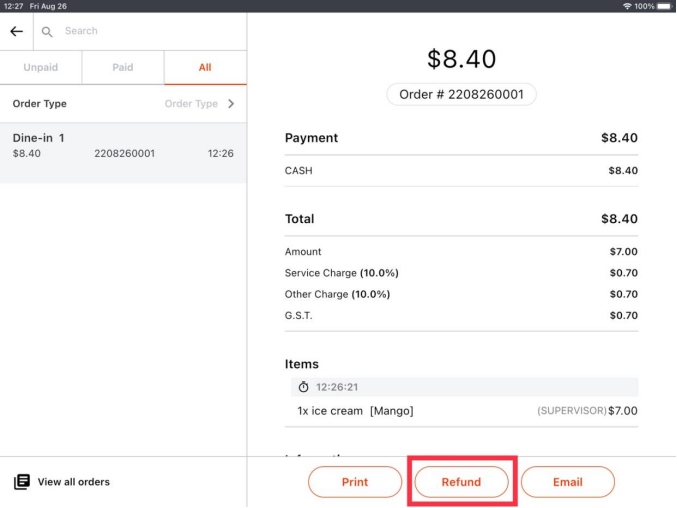Viewport: 677px width, 508px height.
Task: Tap the Wi-Fi icon in status bar
Action: coord(627,6)
